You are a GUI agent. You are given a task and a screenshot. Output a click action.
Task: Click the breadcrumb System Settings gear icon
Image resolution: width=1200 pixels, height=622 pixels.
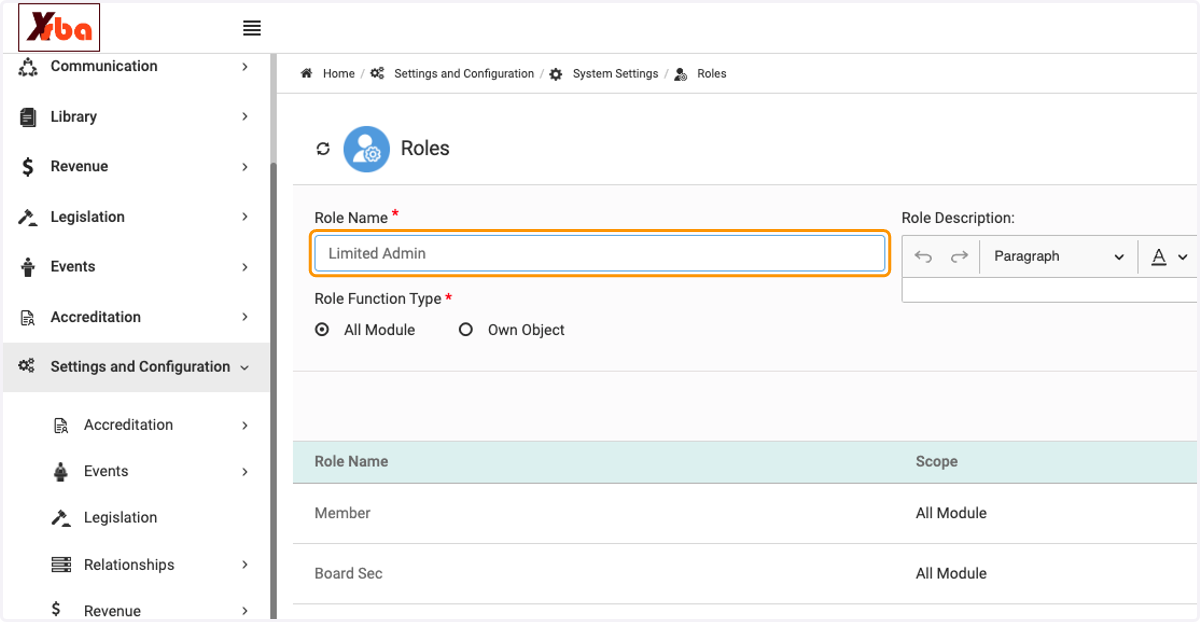click(x=556, y=74)
